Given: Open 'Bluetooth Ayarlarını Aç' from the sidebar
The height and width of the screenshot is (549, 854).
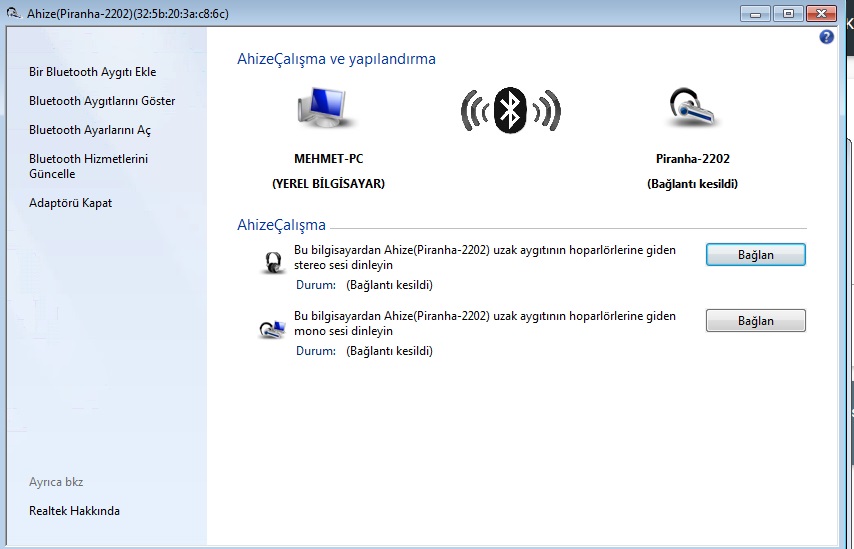Looking at the screenshot, I should (x=90, y=130).
